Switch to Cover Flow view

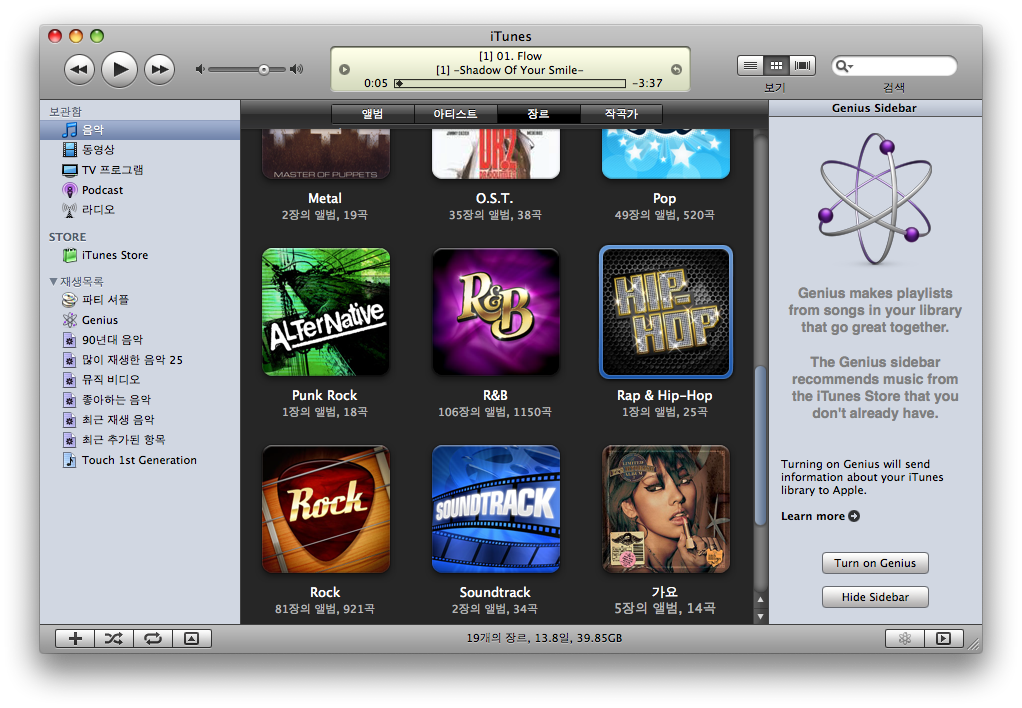pos(802,65)
